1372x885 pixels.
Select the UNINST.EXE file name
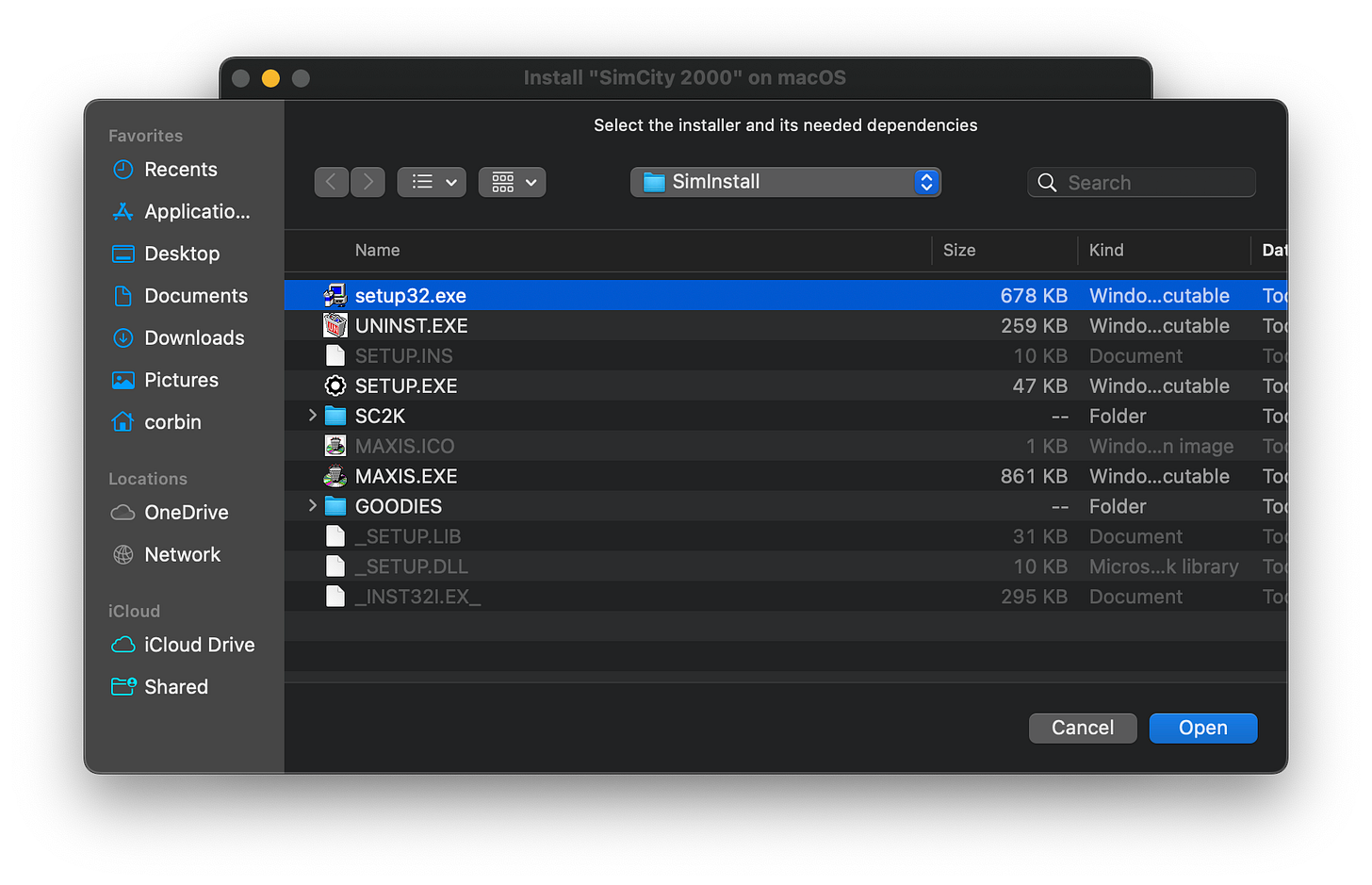[412, 325]
